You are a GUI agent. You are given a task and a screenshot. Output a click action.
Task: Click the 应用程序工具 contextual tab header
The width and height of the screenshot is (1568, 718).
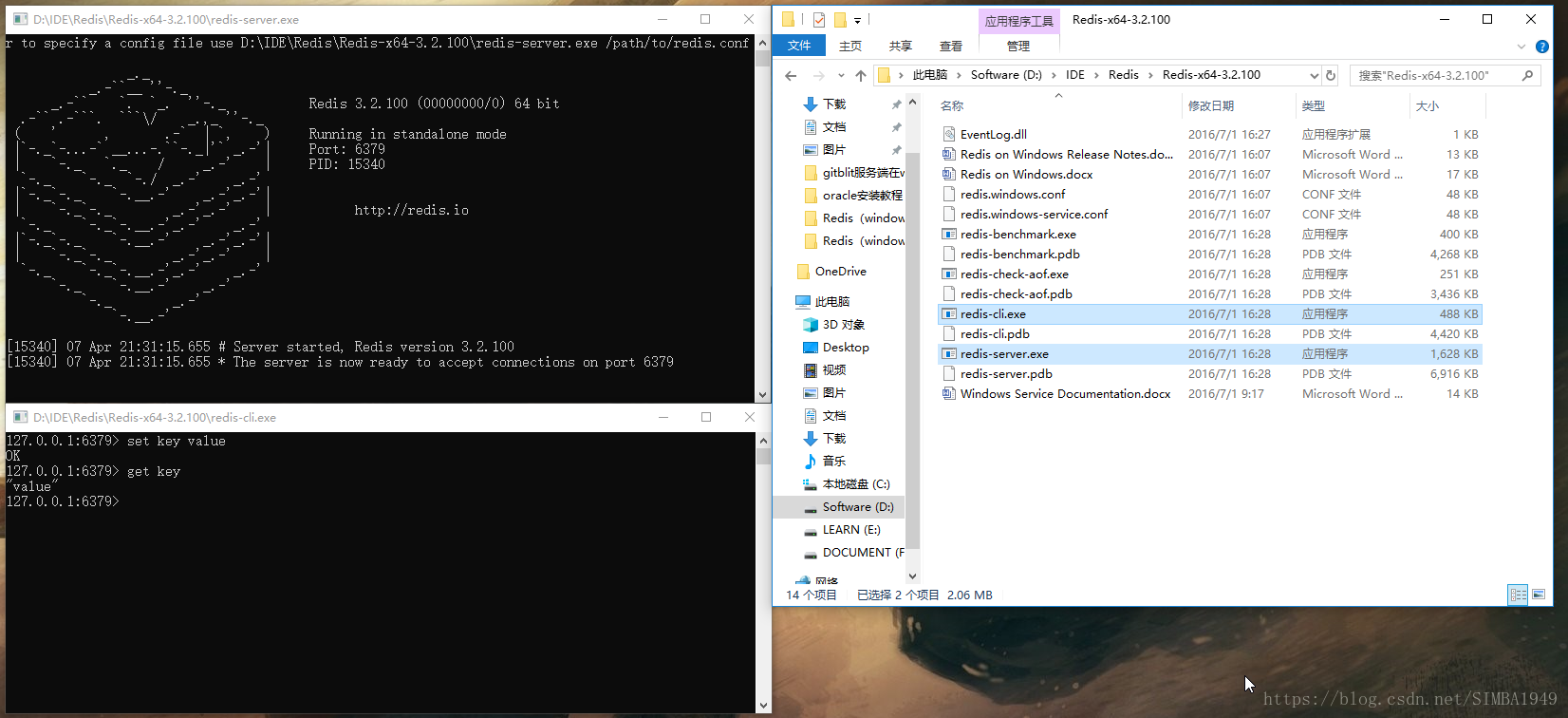click(1018, 21)
